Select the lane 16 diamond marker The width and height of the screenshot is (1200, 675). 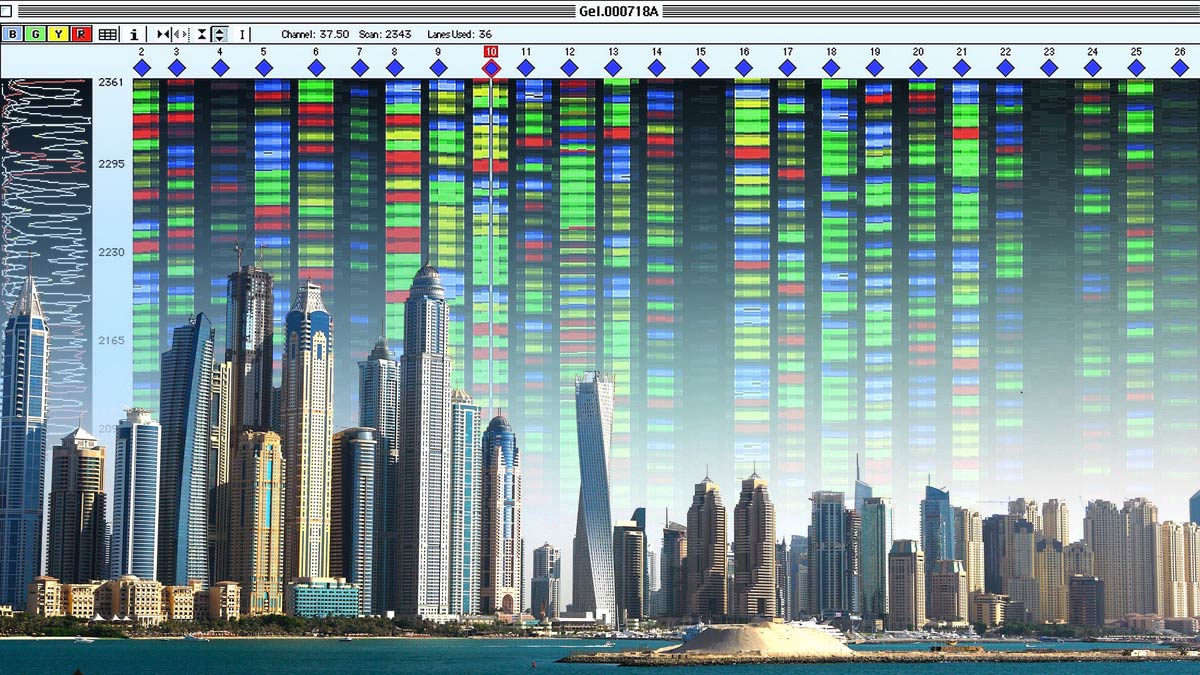click(744, 67)
